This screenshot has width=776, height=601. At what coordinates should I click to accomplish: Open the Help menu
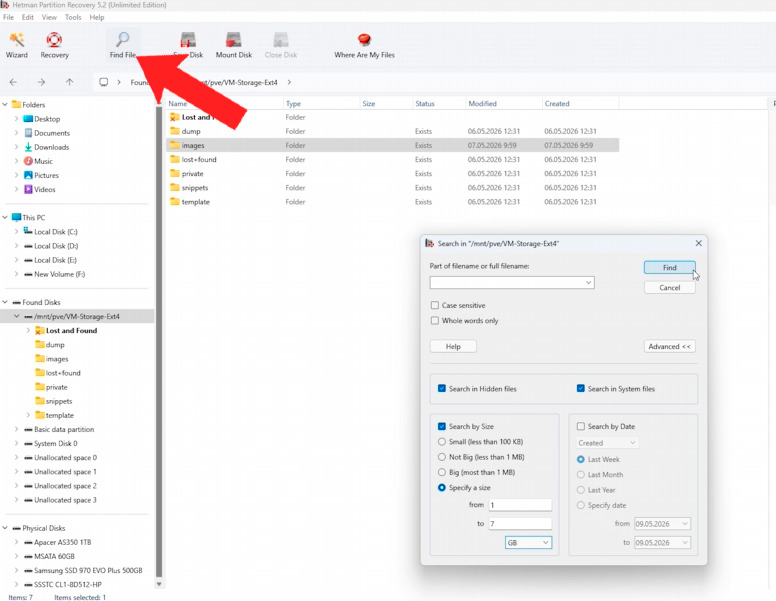[x=97, y=17]
